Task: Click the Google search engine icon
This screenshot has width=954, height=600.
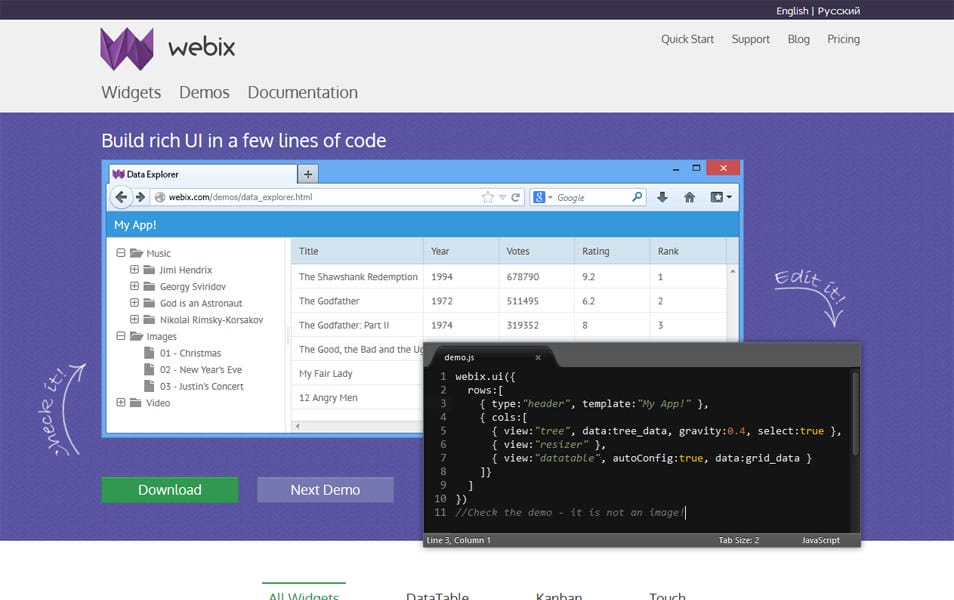Action: [x=539, y=197]
